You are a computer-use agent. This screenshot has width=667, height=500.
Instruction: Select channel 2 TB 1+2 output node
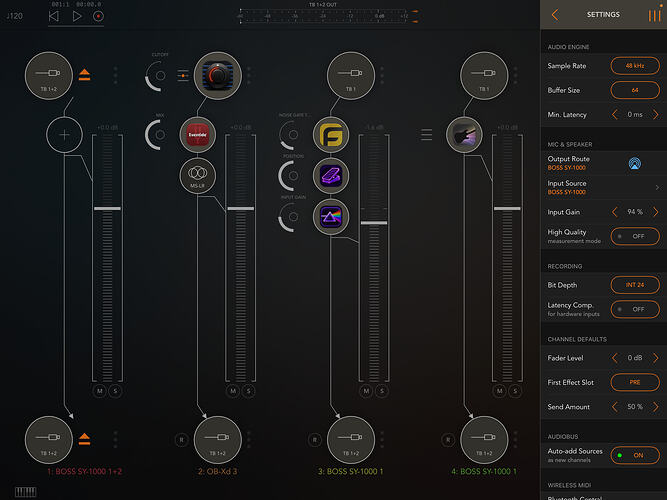(x=218, y=440)
